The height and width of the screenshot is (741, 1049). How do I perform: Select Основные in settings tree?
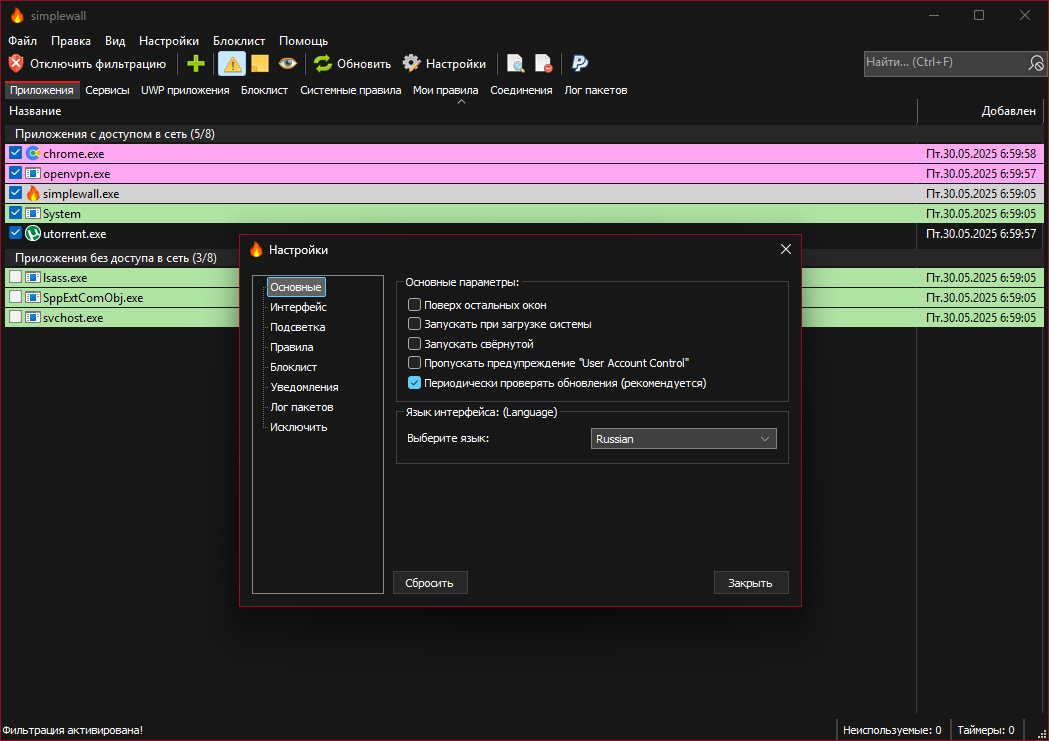pyautogui.click(x=296, y=287)
